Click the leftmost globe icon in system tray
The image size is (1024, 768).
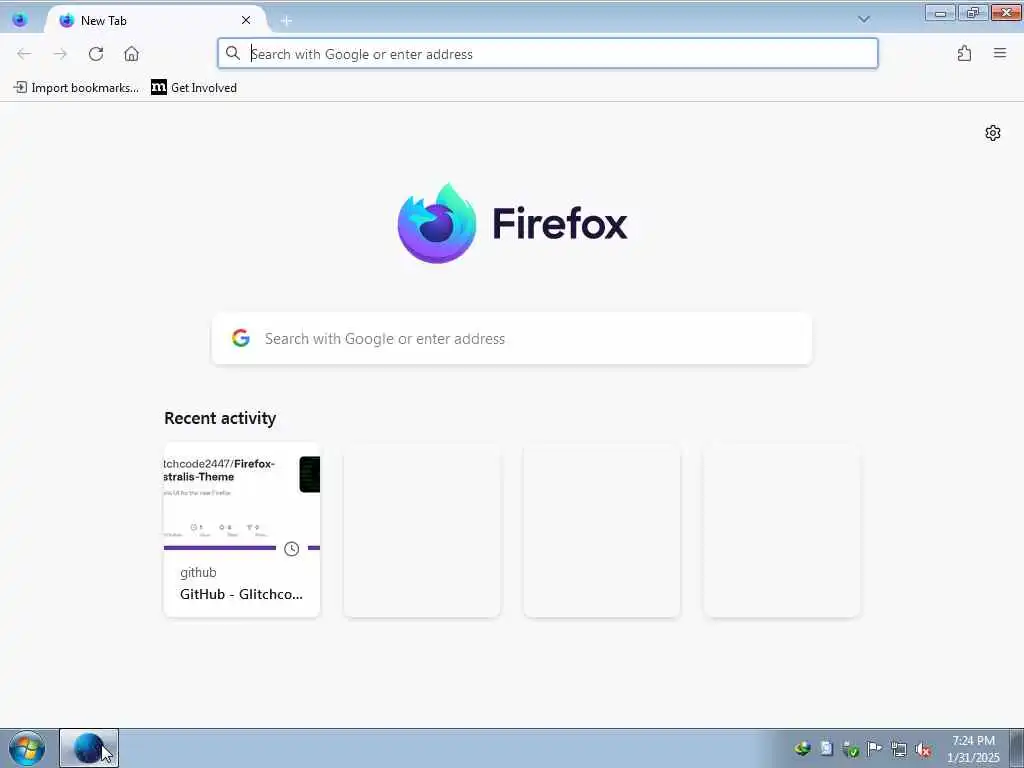point(803,749)
